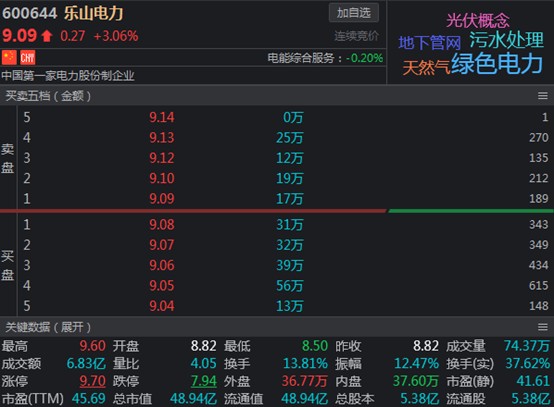Viewport: 554px width, 407px height.
Task: Click the red sell-side ratio bar
Action: coord(193,211)
